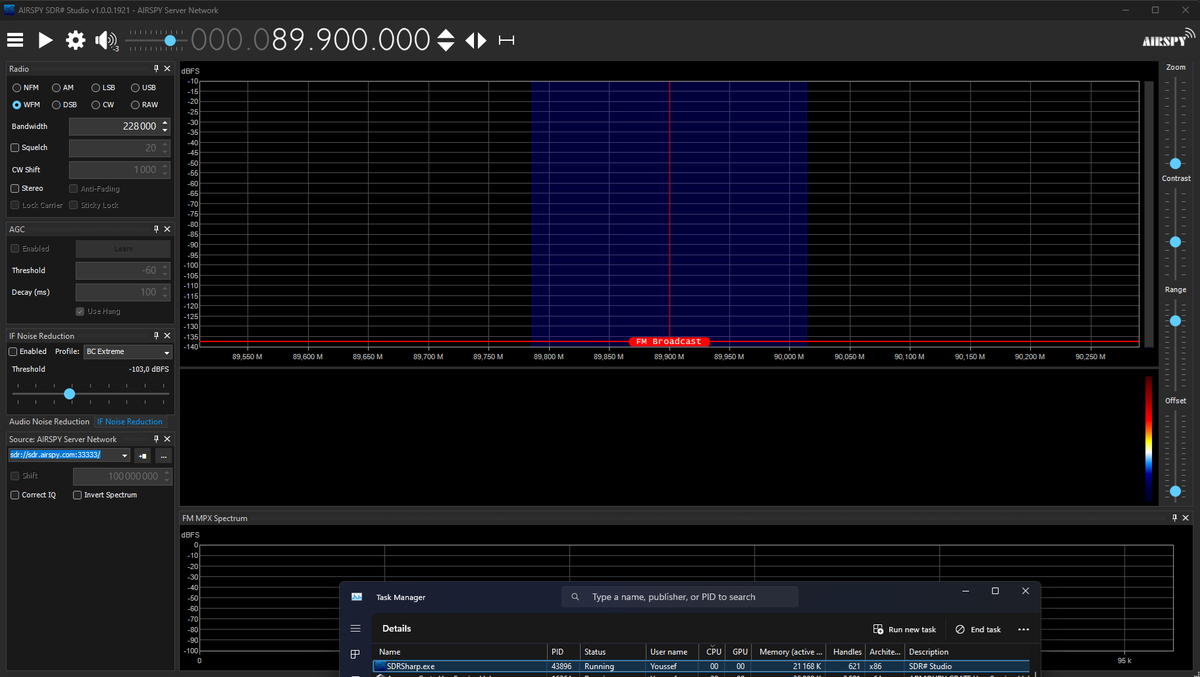Open the server address dropdown arrow
The image size is (1200, 677).
pyautogui.click(x=125, y=456)
